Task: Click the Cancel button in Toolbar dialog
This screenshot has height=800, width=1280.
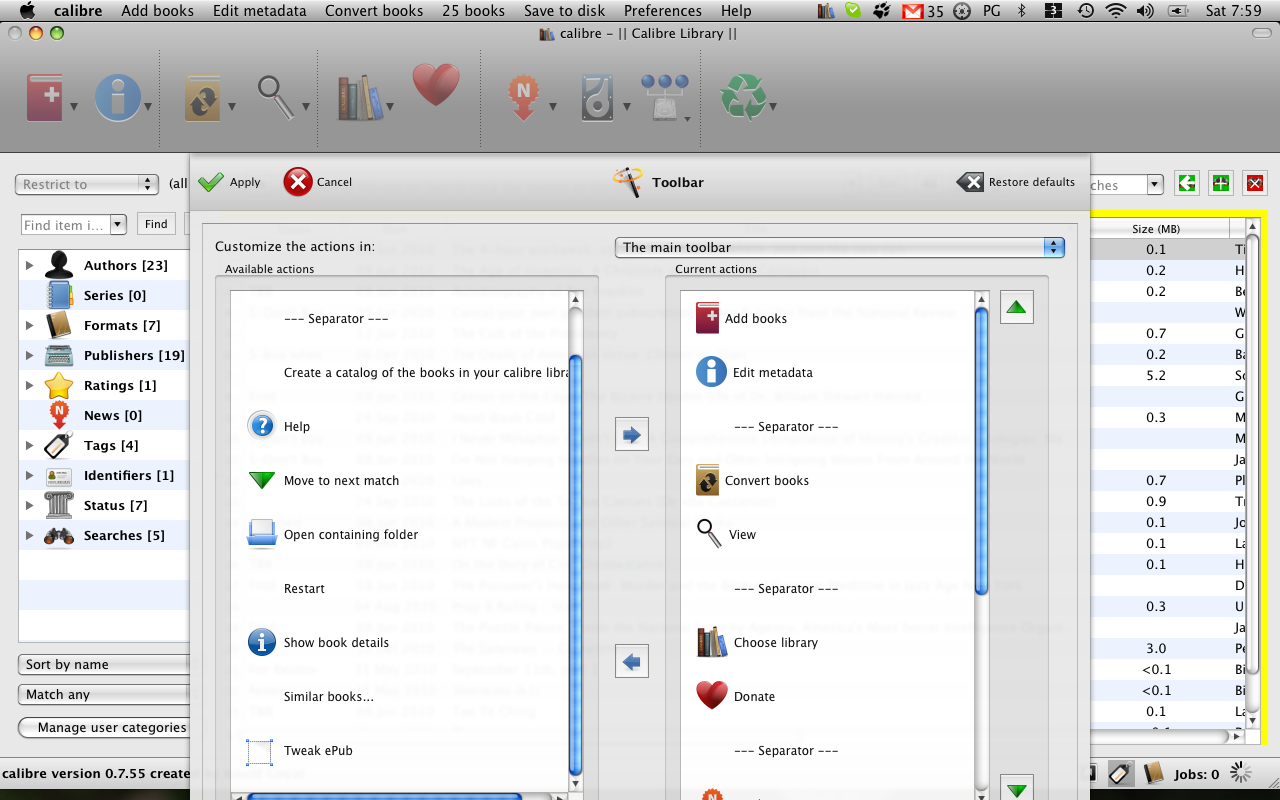Action: pyautogui.click(x=319, y=182)
